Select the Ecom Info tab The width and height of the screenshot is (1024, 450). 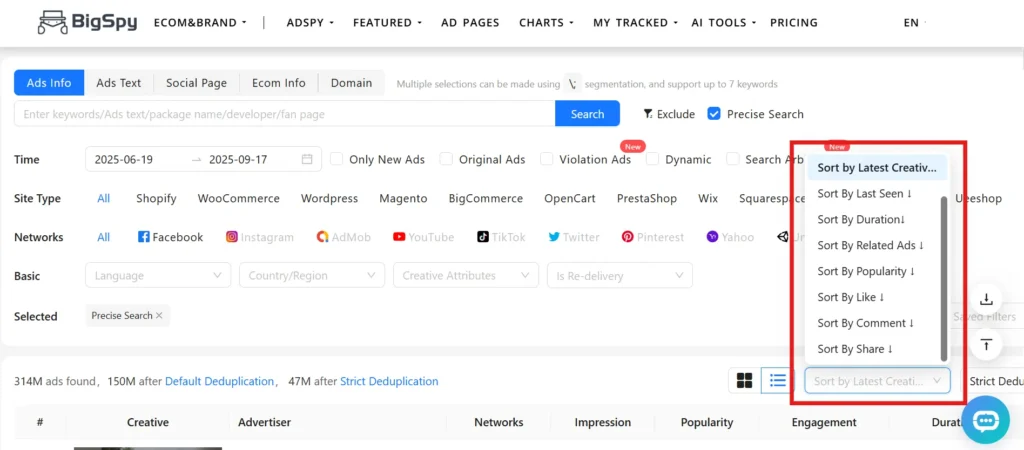(x=279, y=83)
